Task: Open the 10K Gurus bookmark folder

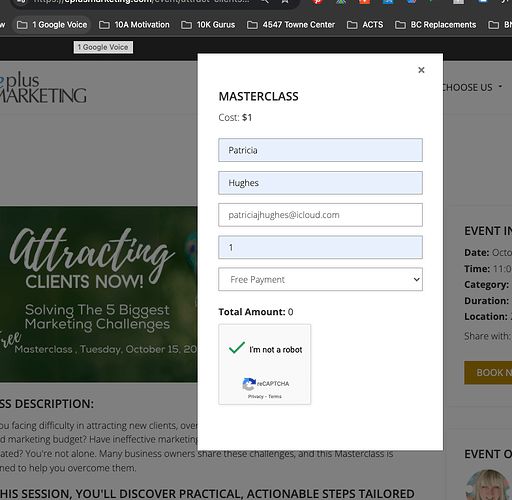Action: coord(208,25)
